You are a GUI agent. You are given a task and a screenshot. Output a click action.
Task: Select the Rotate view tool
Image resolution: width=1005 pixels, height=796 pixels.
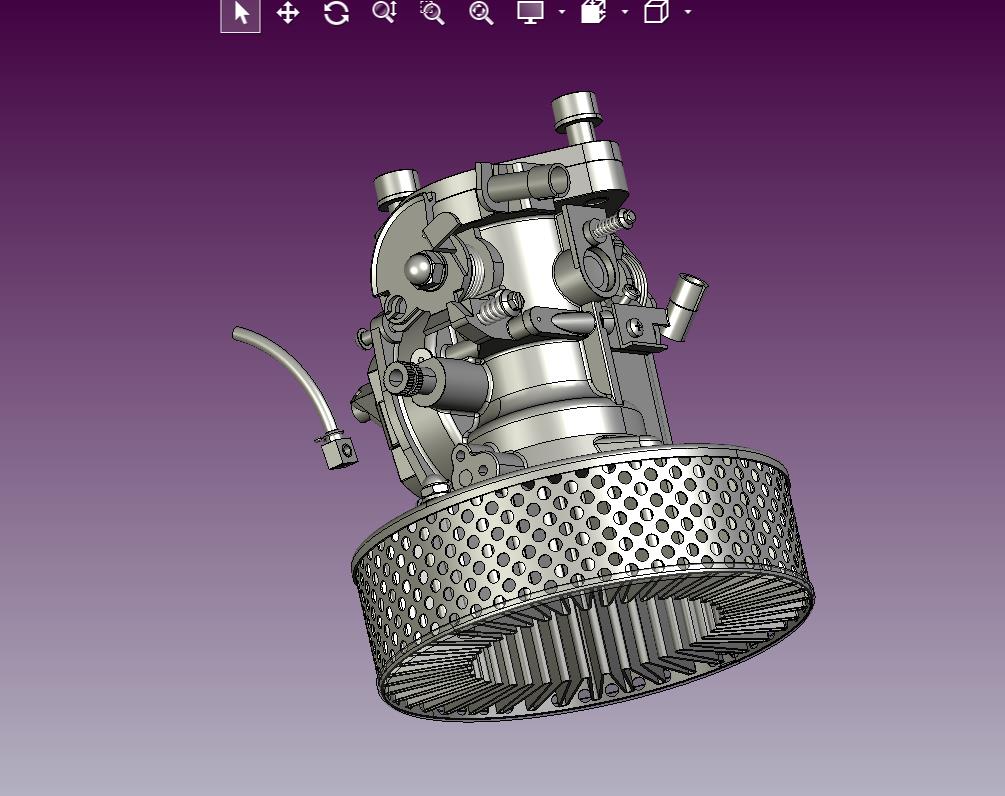coord(336,13)
